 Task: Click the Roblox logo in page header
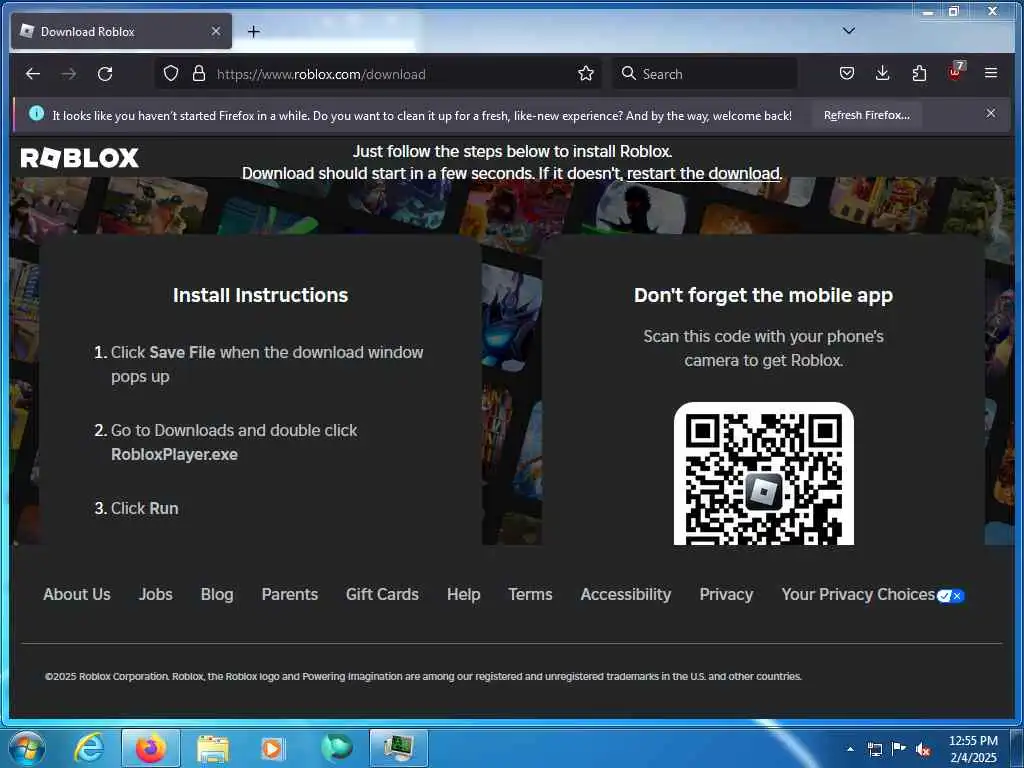point(80,157)
